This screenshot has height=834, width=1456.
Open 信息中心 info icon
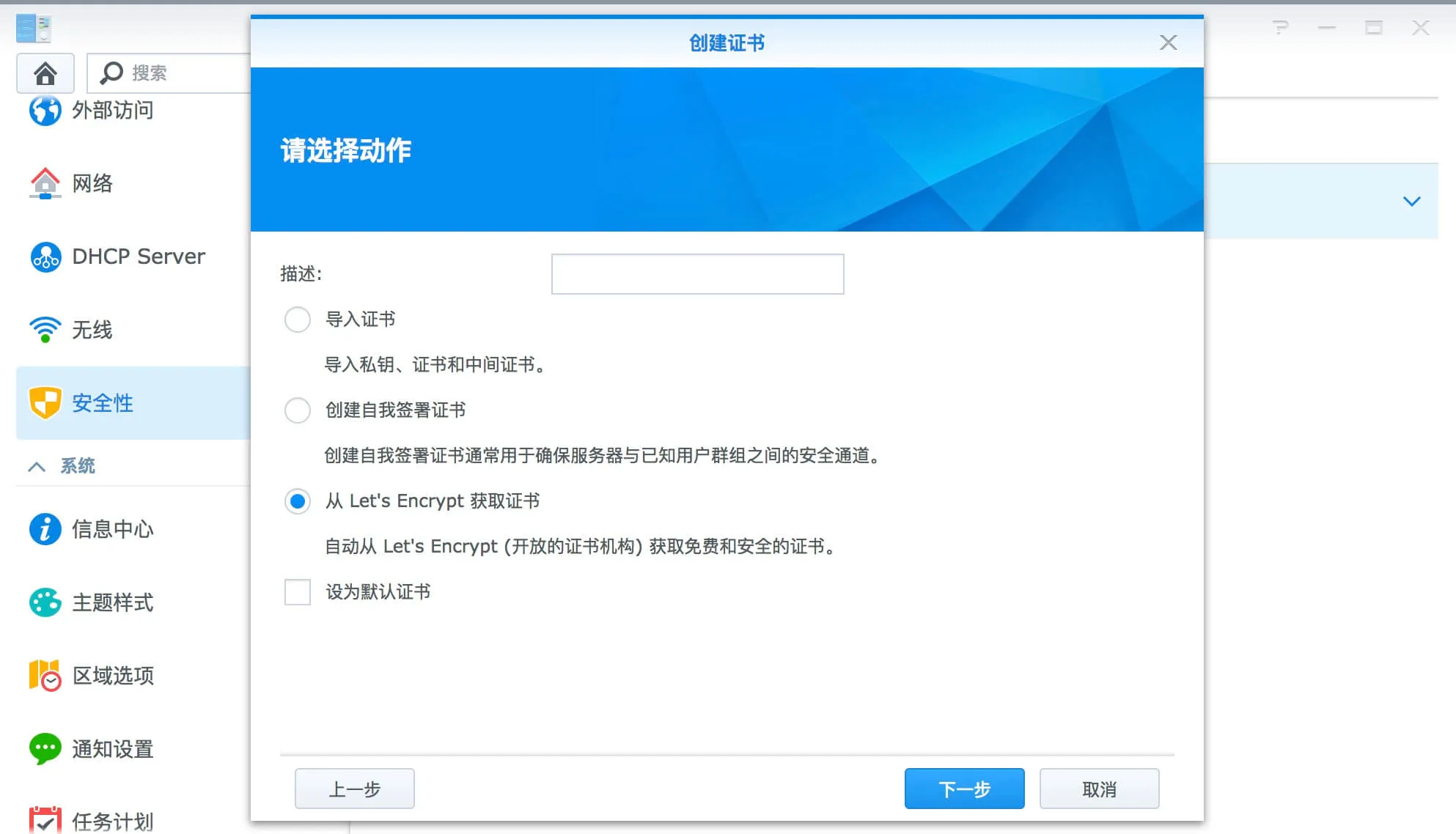pyautogui.click(x=45, y=529)
